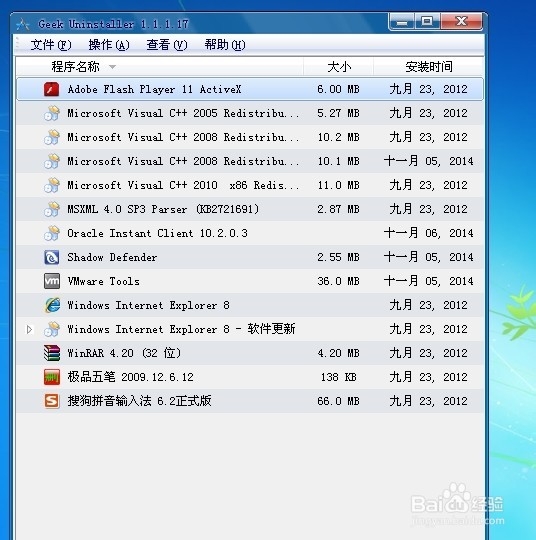
Task: Minimize the Geek Uninstaller window
Action: click(402, 22)
